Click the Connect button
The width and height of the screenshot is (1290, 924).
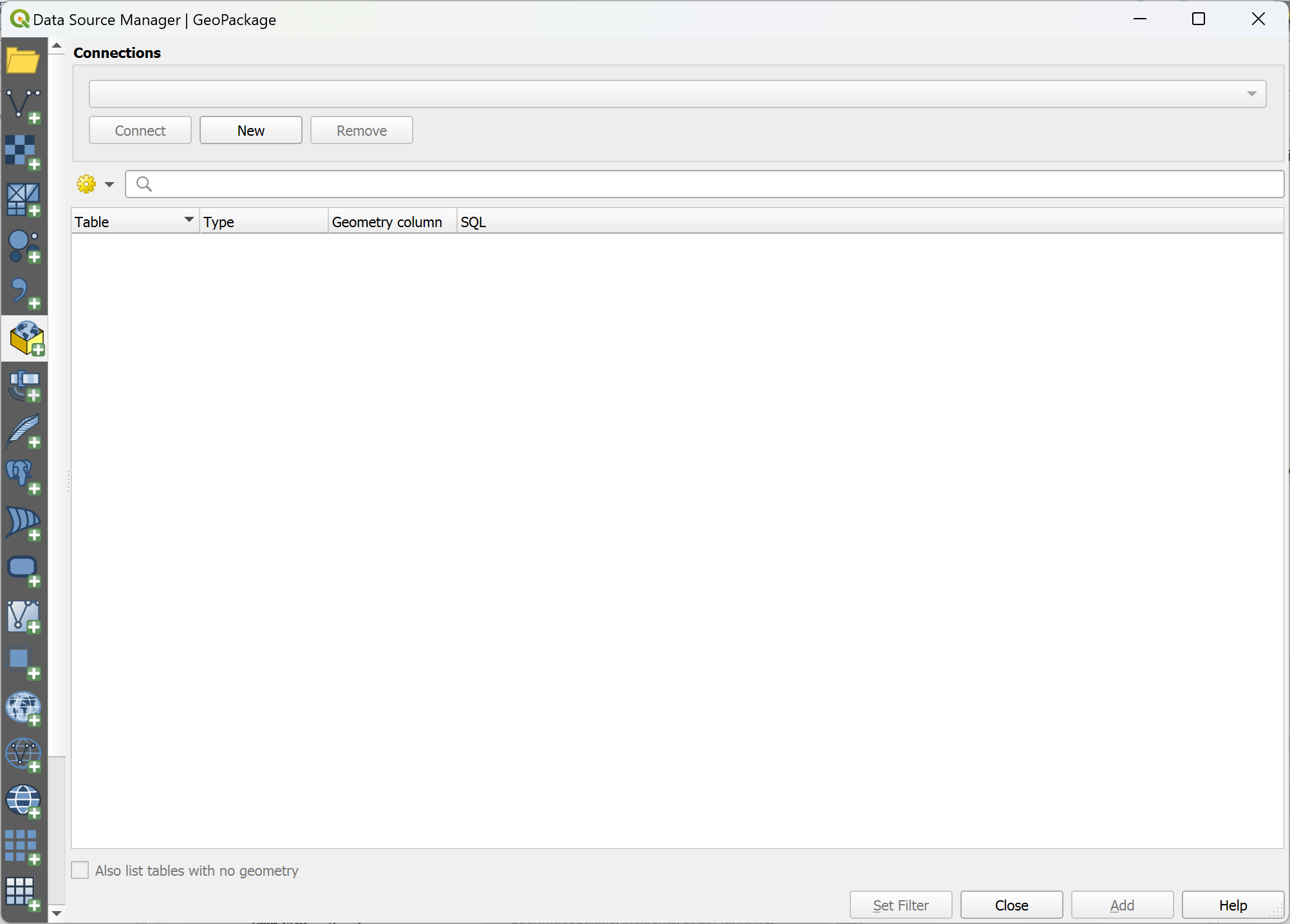coord(140,131)
